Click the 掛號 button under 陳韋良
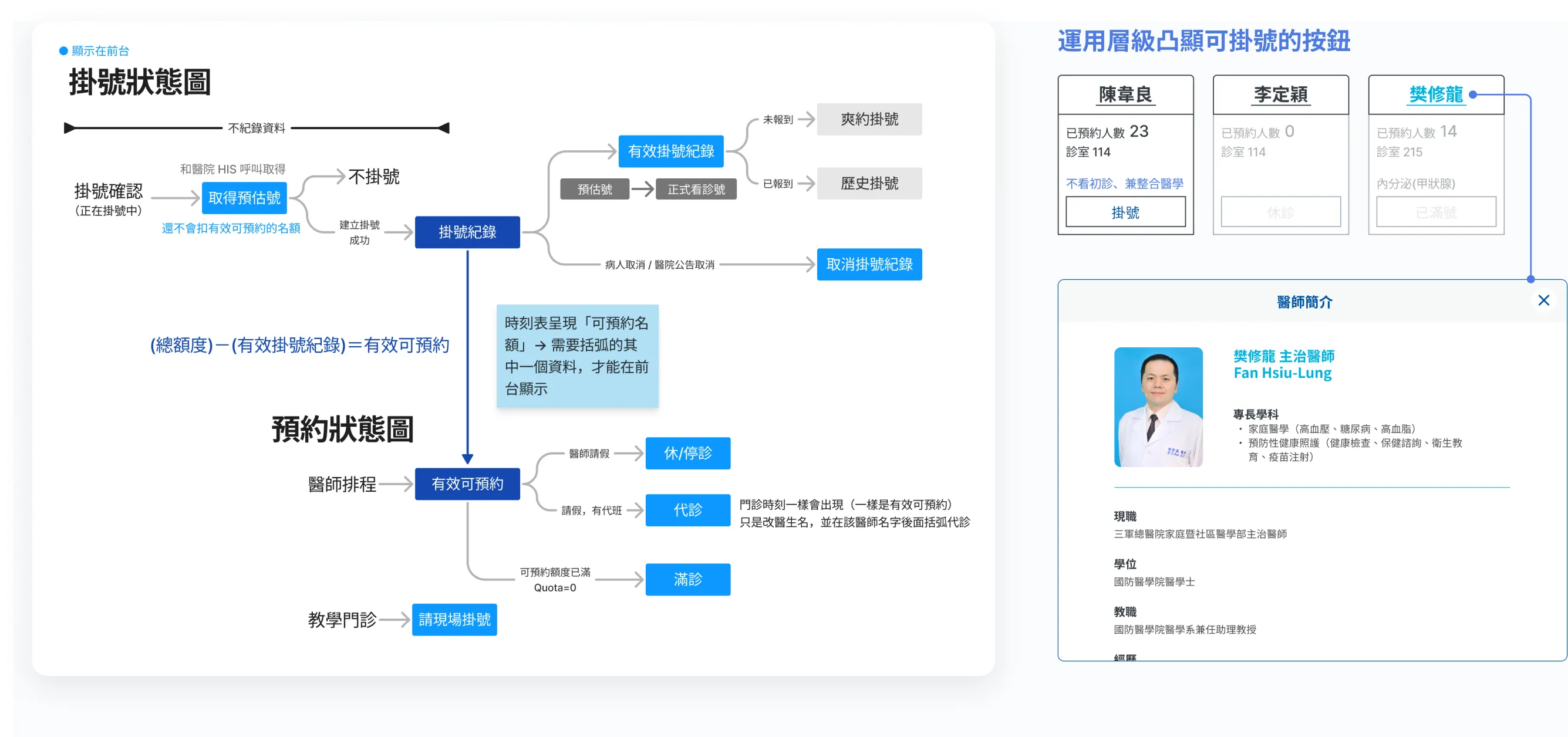1568x737 pixels. pos(1125,212)
